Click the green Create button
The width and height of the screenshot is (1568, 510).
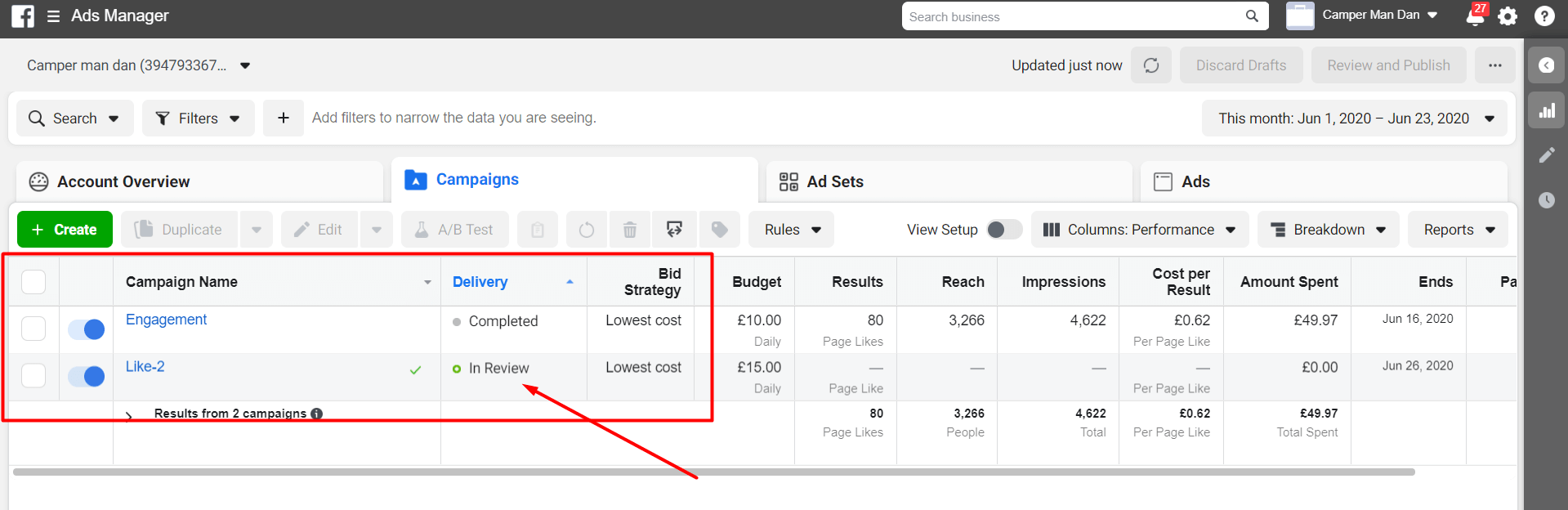click(65, 230)
